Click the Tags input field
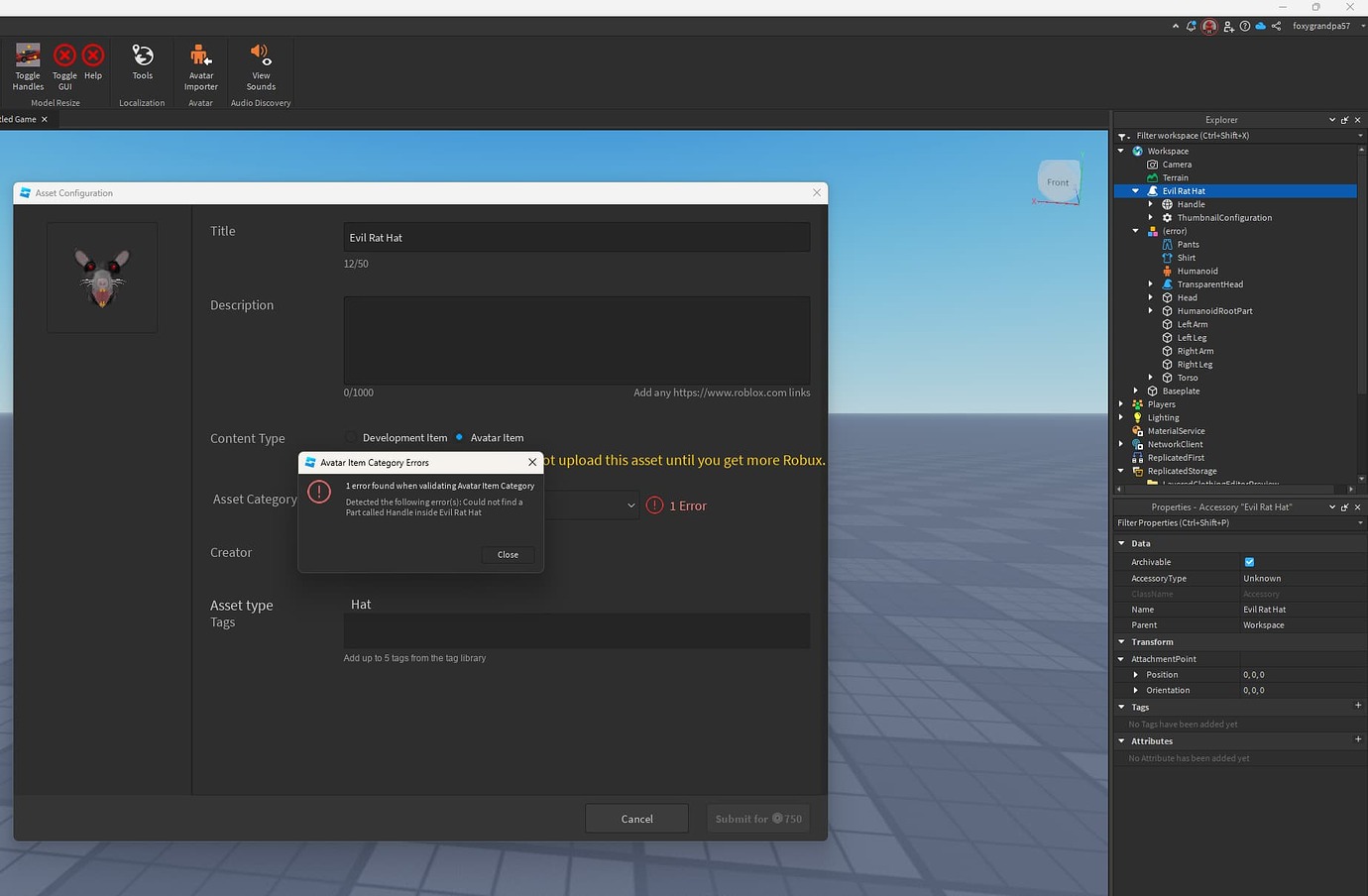The width and height of the screenshot is (1368, 896). [577, 630]
